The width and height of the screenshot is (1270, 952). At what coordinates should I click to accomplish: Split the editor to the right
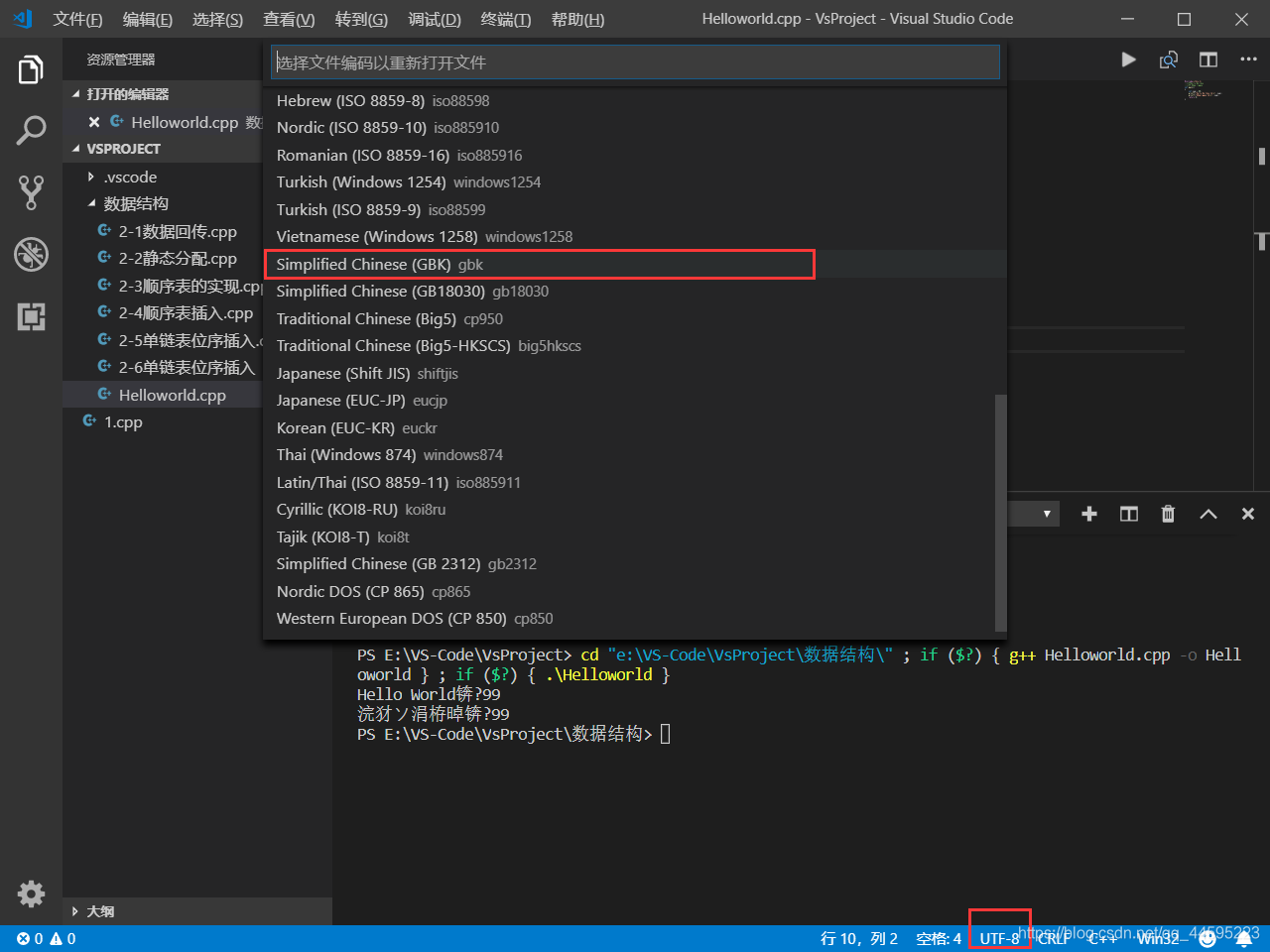1208,59
